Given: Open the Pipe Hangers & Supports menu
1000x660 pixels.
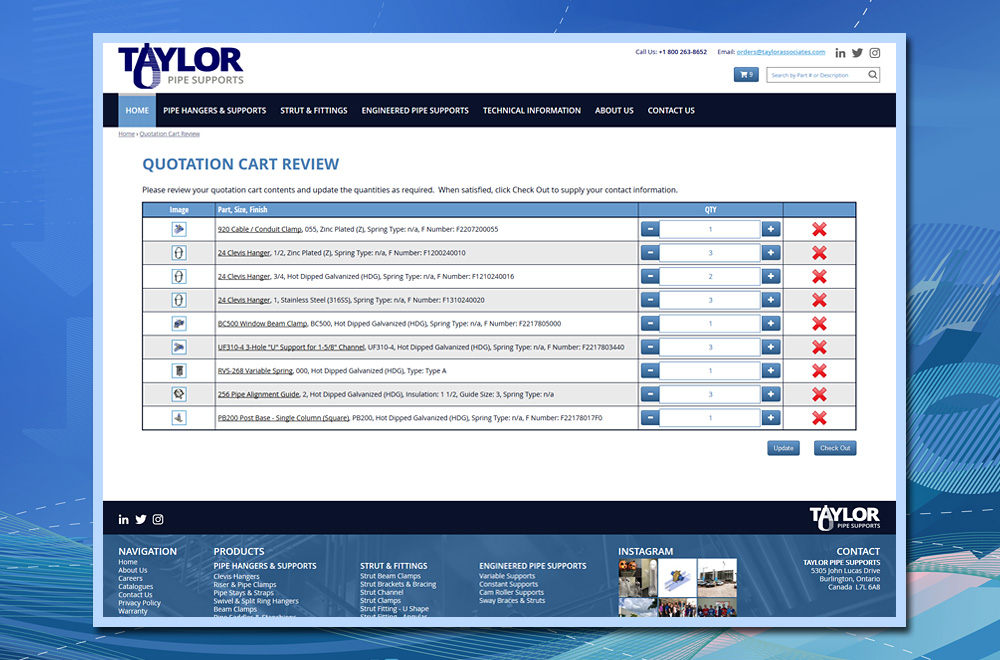Looking at the screenshot, I should tap(215, 111).
